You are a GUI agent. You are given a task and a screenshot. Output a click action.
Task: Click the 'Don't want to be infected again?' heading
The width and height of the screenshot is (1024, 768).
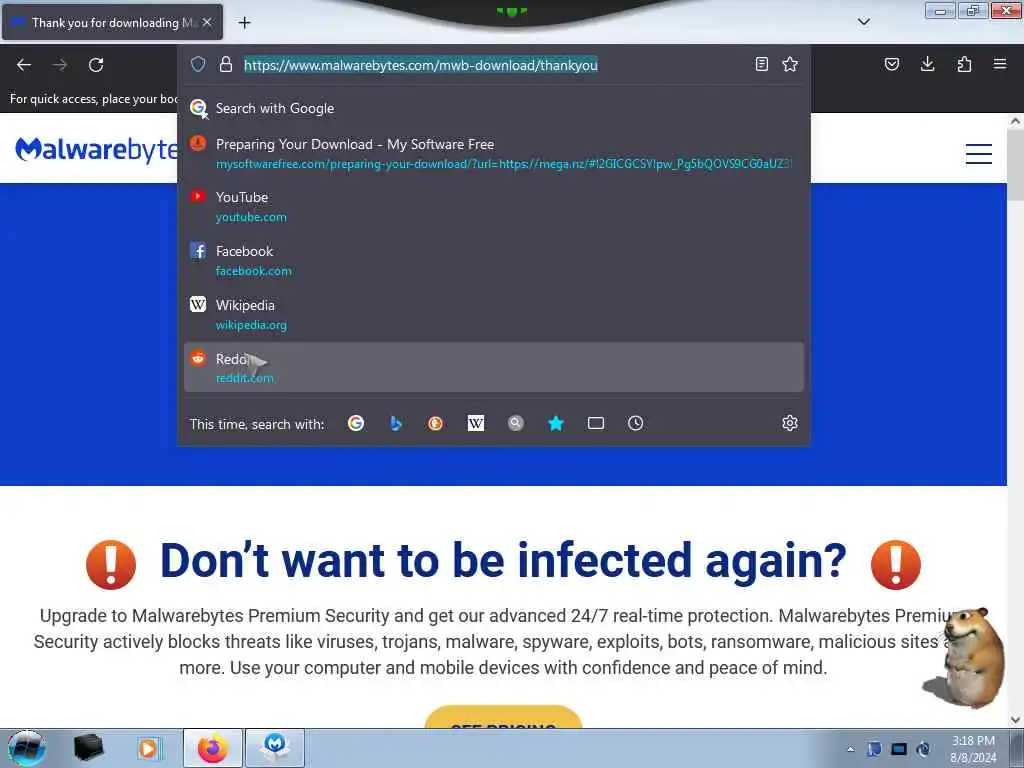[504, 560]
